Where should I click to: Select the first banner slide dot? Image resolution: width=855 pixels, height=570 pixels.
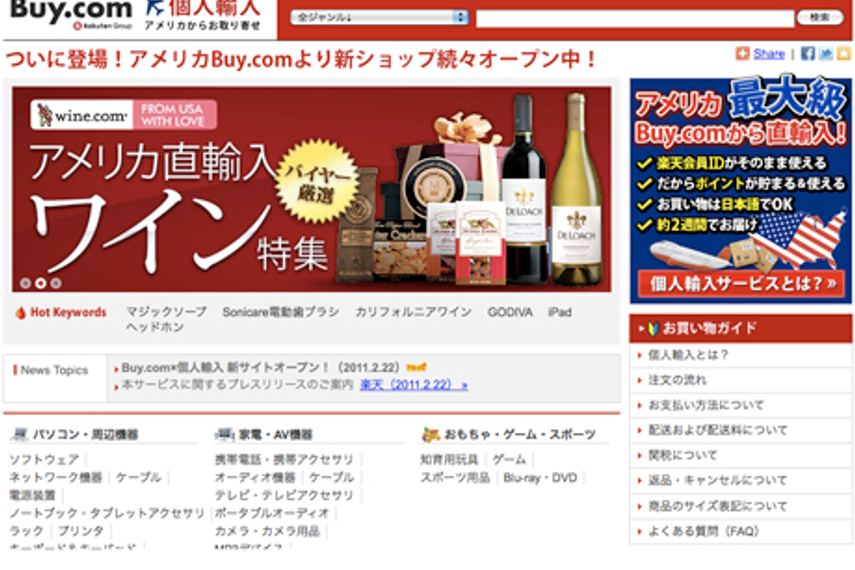(x=25, y=283)
